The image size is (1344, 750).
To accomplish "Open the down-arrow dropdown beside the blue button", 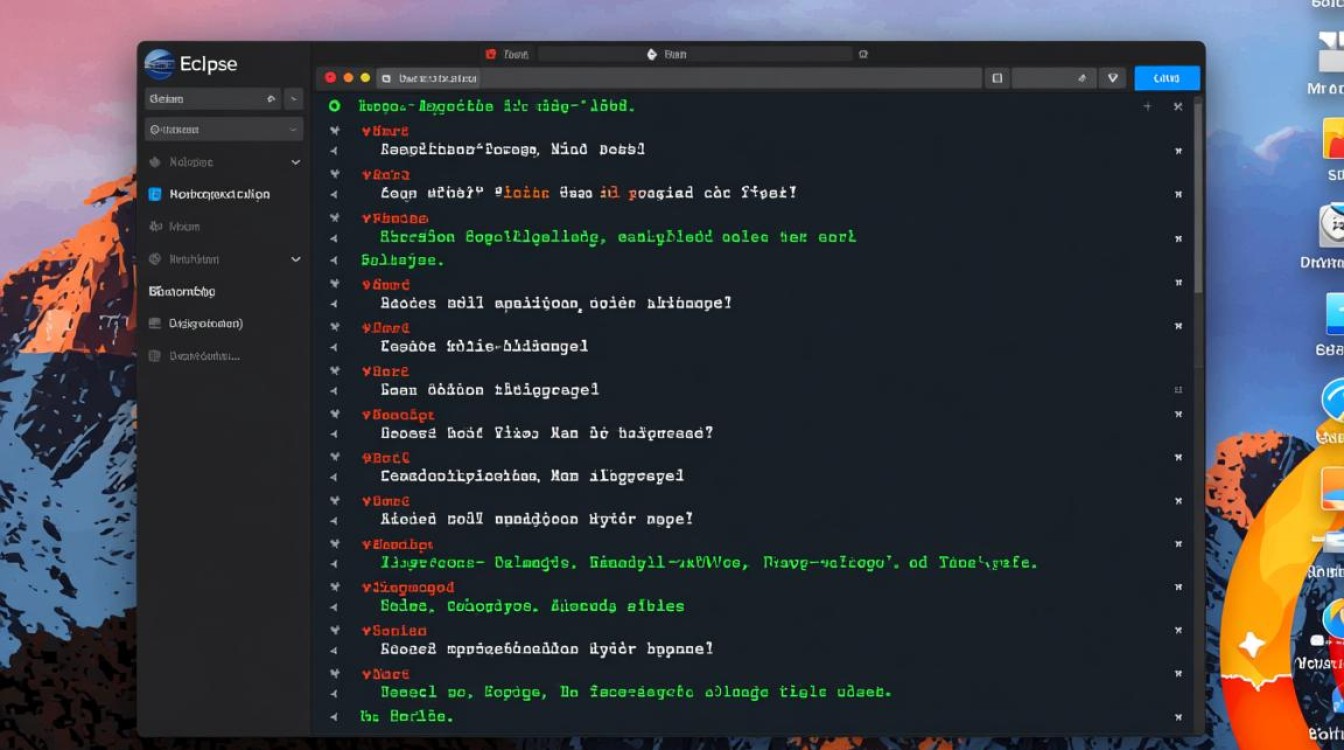I will click(1112, 78).
